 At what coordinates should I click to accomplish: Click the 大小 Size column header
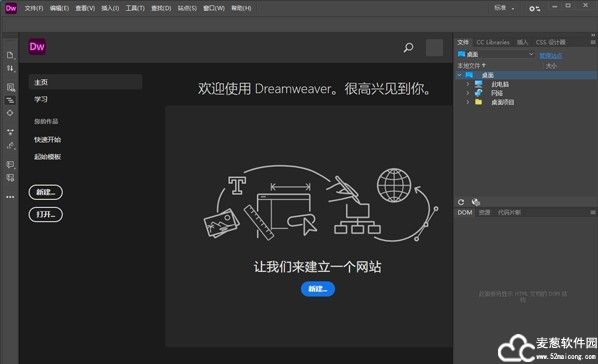click(x=551, y=66)
